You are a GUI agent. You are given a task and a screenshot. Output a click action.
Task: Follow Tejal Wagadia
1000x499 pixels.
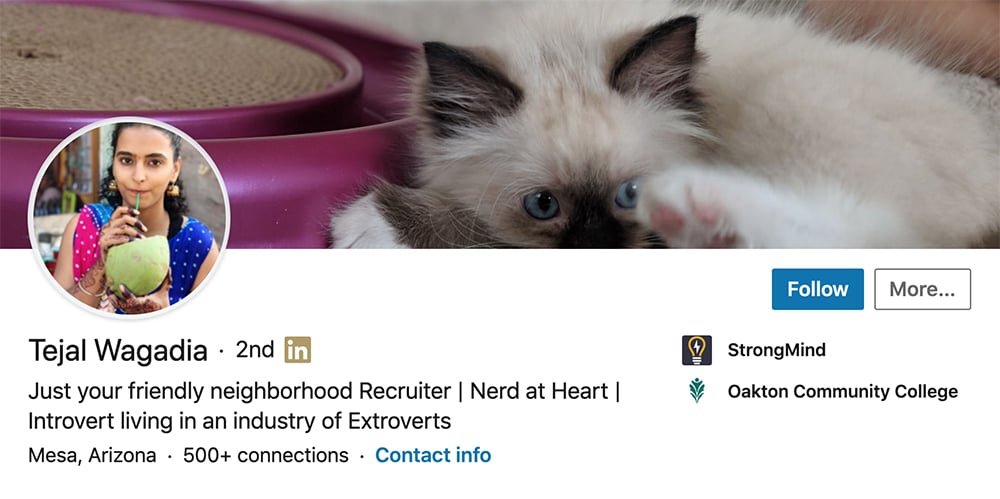(x=818, y=289)
